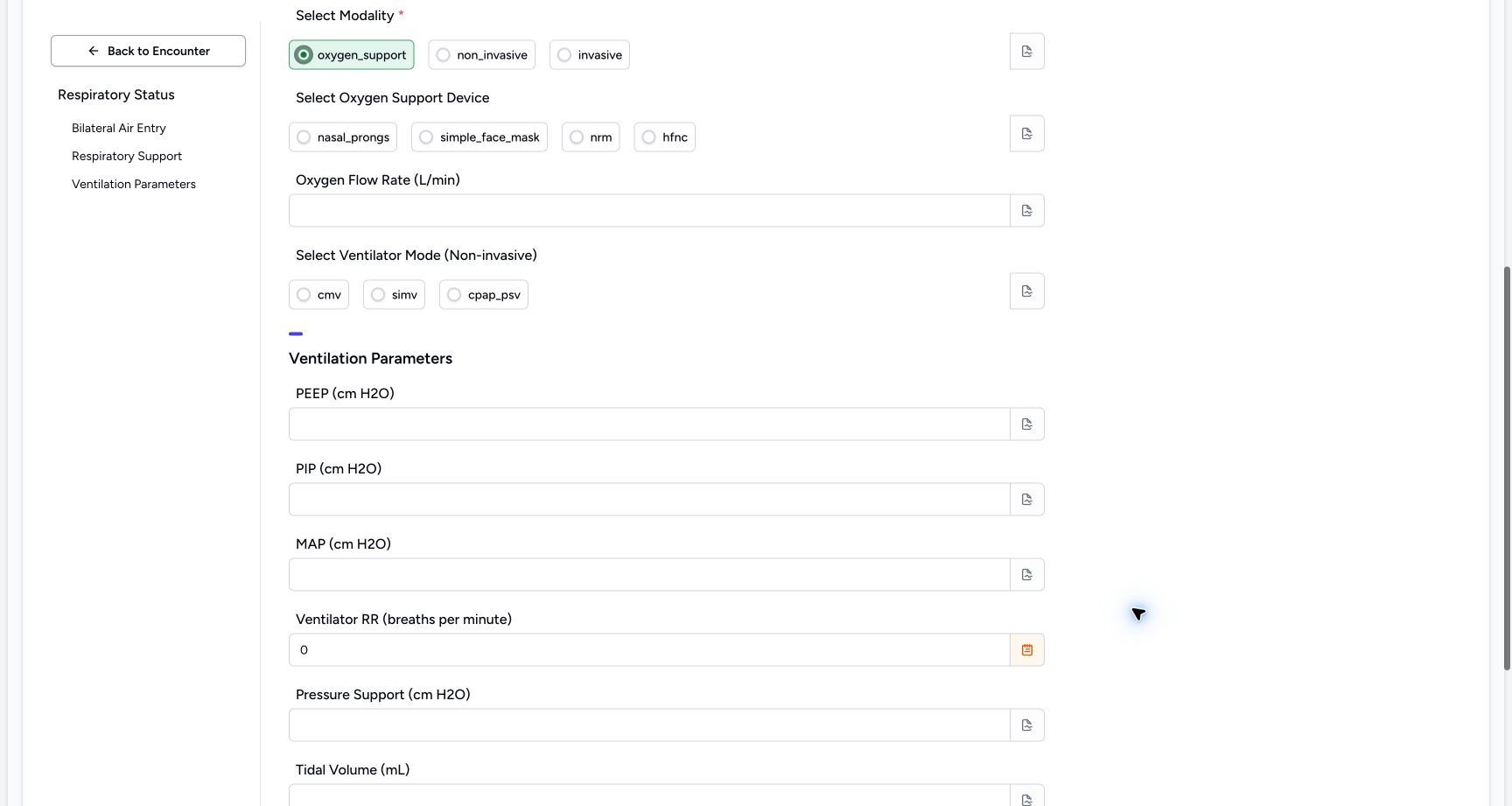Screen dimensions: 1512x806
Task: Focus the MAP (cm H2O) input
Action: click(x=649, y=575)
